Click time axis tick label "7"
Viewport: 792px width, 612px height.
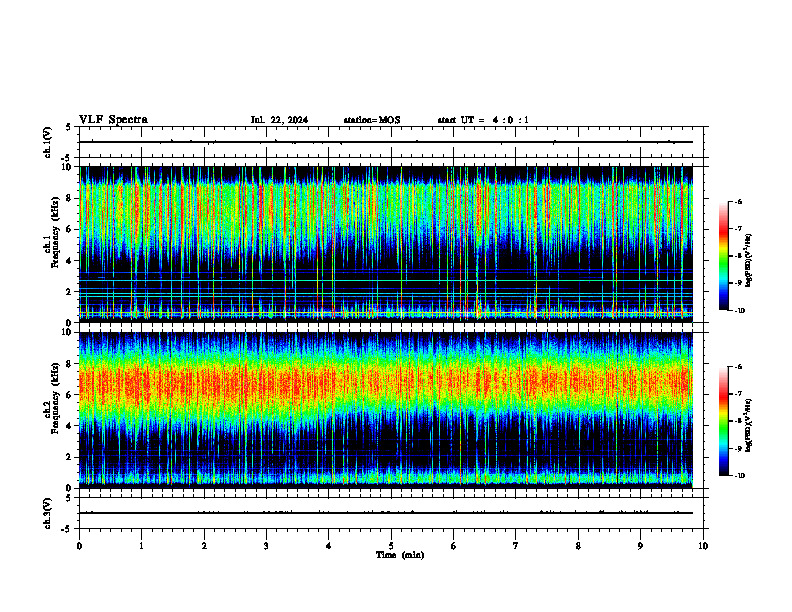click(x=516, y=546)
